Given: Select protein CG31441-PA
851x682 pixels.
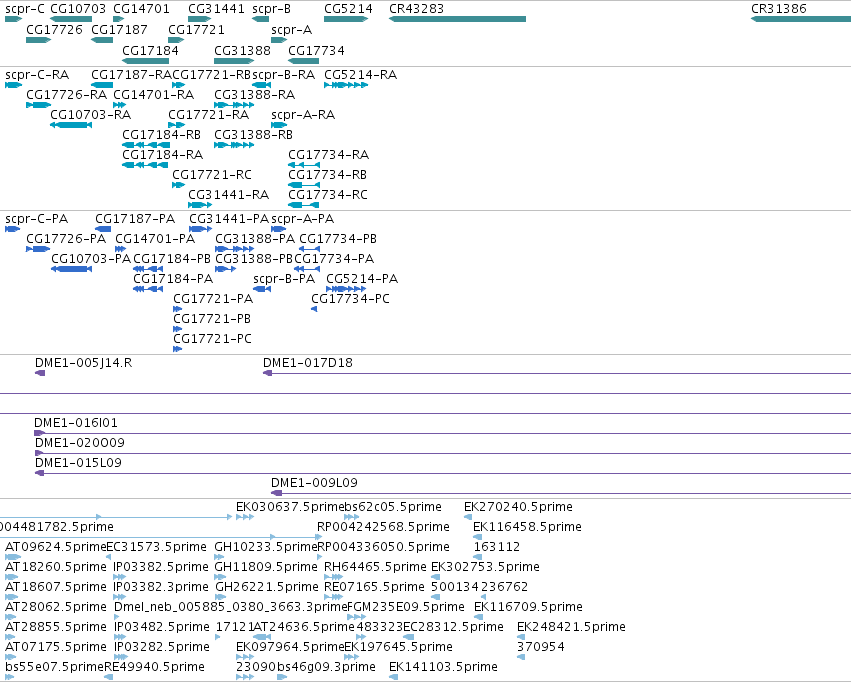Looking at the screenshot, I should (x=229, y=219).
